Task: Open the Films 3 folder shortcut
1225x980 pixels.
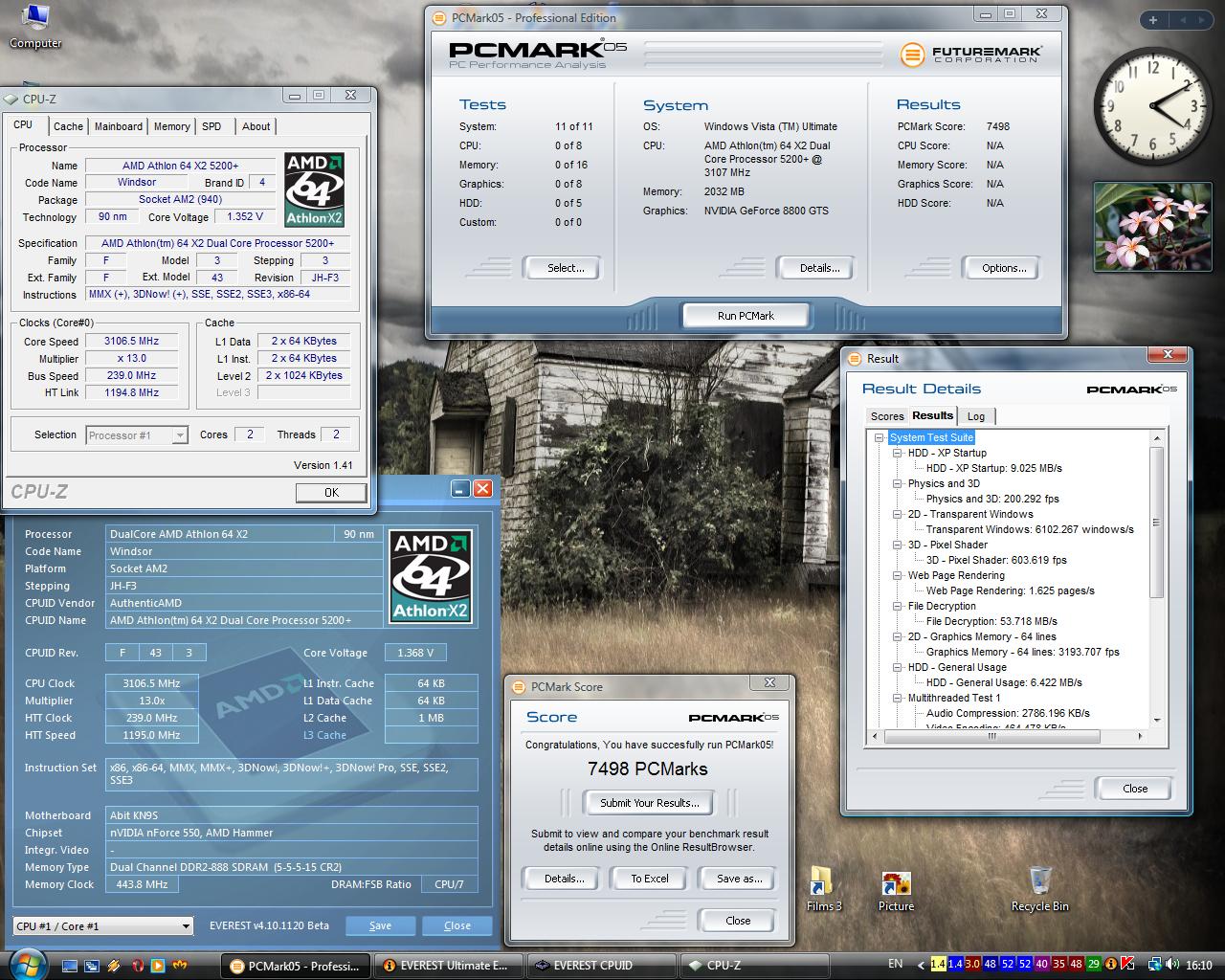Action: pos(824,889)
